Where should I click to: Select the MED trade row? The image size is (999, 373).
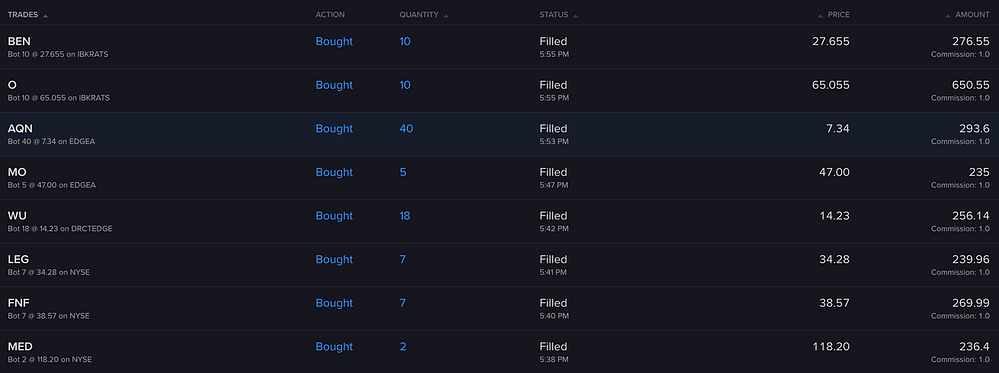pos(500,352)
